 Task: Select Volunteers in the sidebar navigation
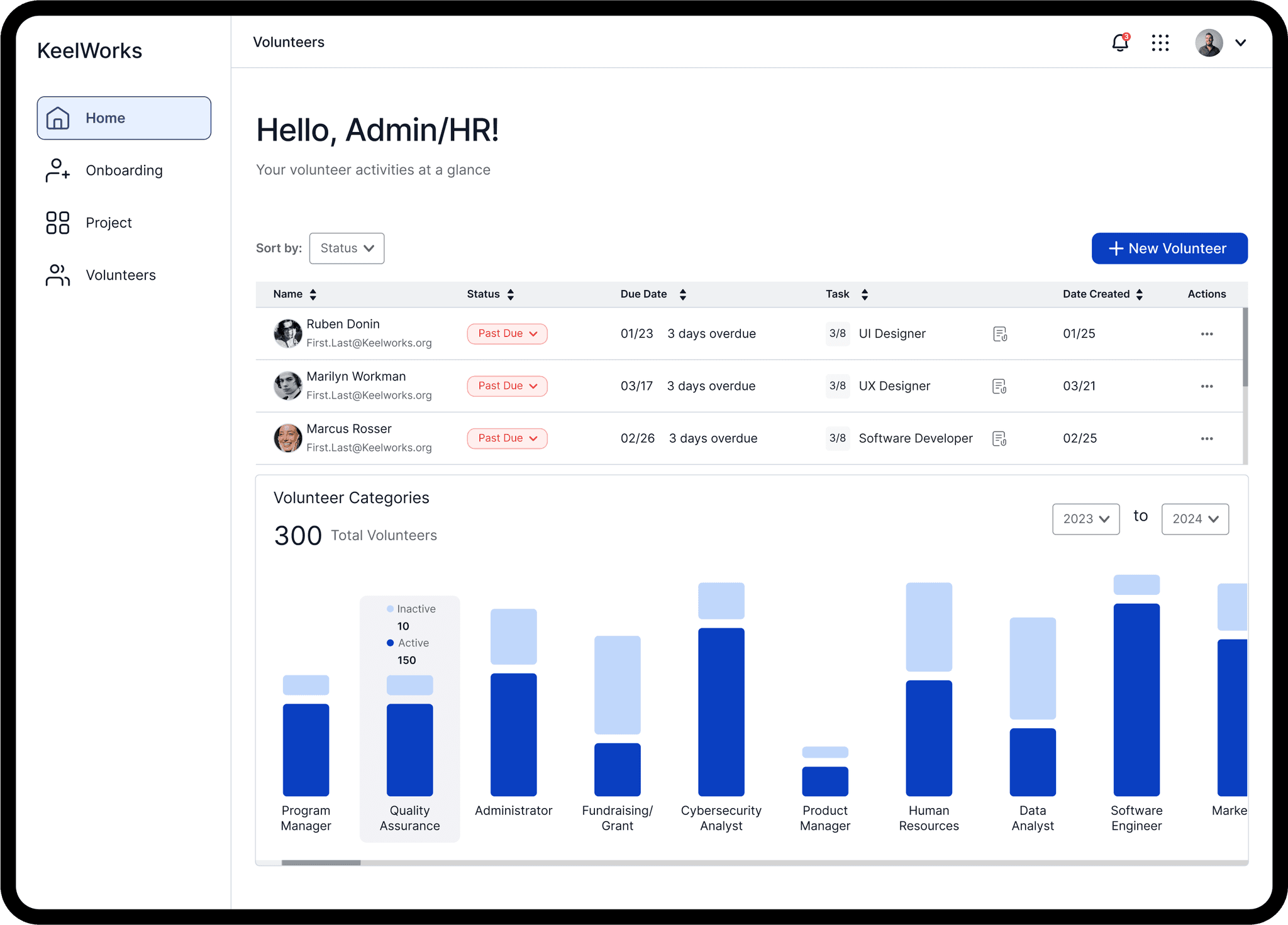[x=120, y=275]
